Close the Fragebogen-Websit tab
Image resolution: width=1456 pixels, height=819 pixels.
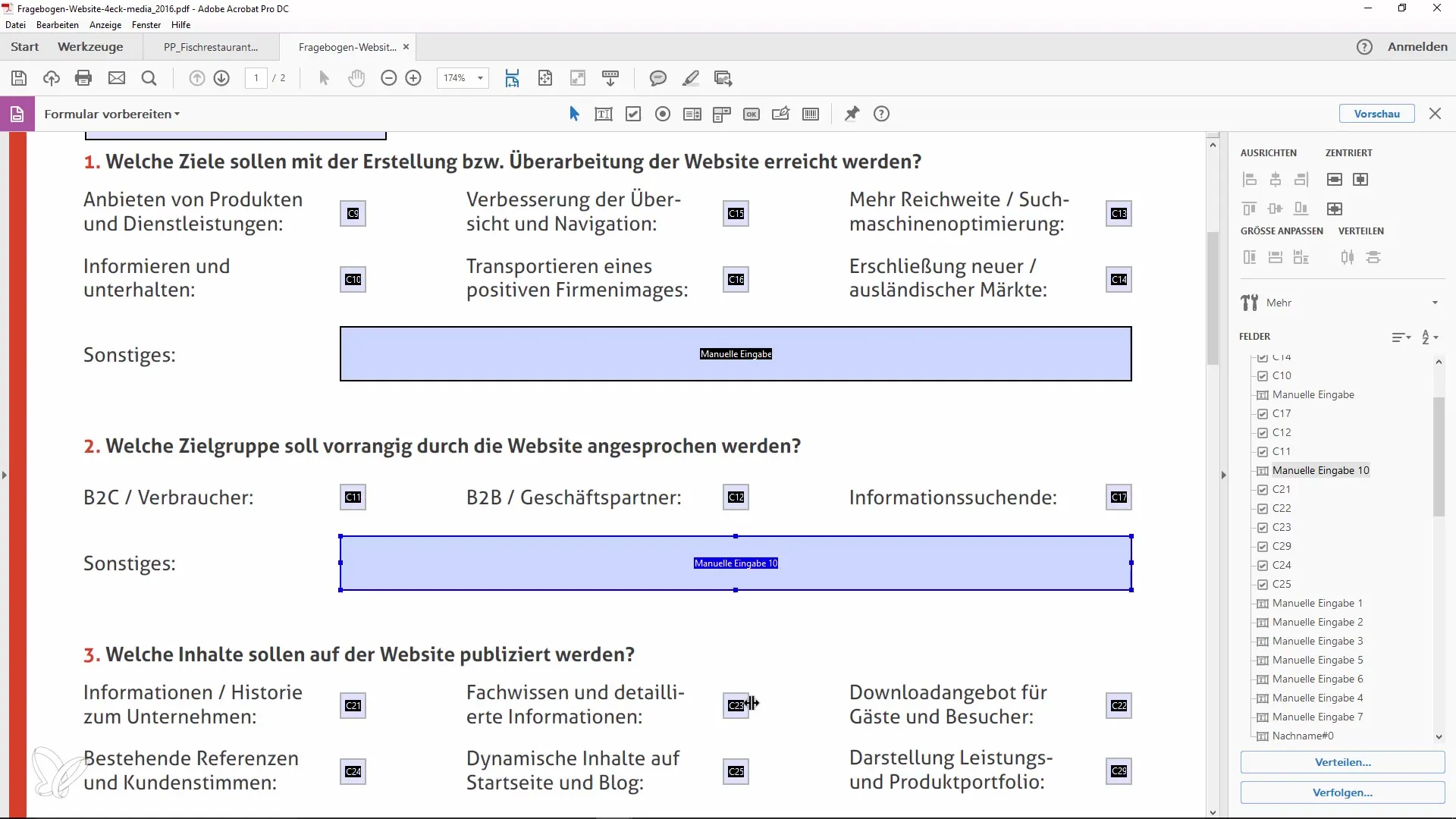point(406,47)
